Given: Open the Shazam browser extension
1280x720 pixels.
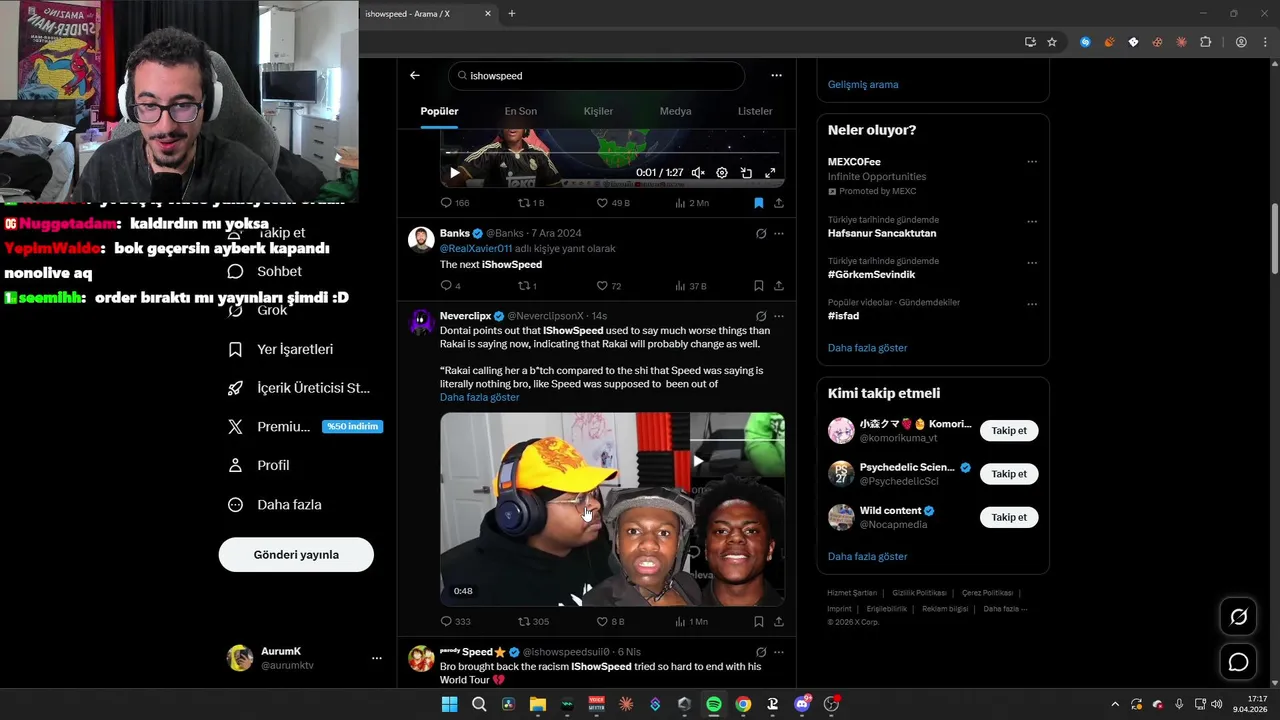Looking at the screenshot, I should point(1085,42).
